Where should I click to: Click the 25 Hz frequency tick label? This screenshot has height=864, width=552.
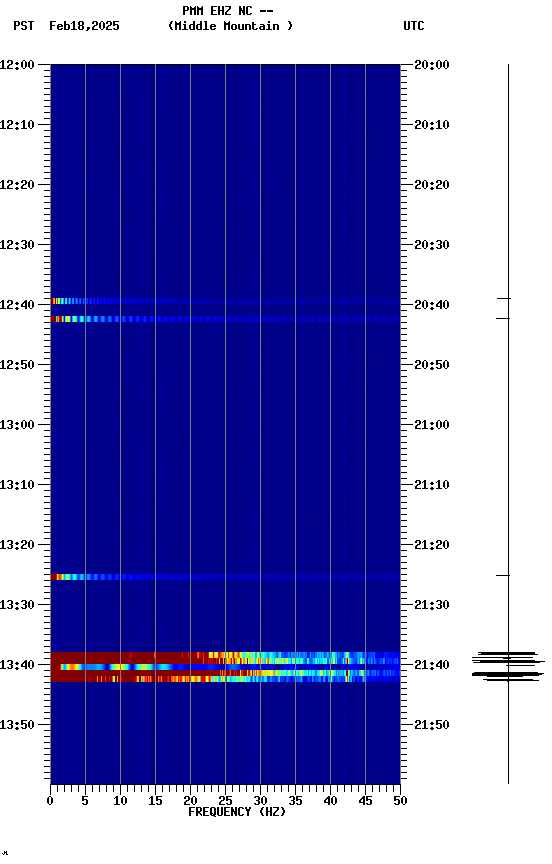(x=225, y=801)
